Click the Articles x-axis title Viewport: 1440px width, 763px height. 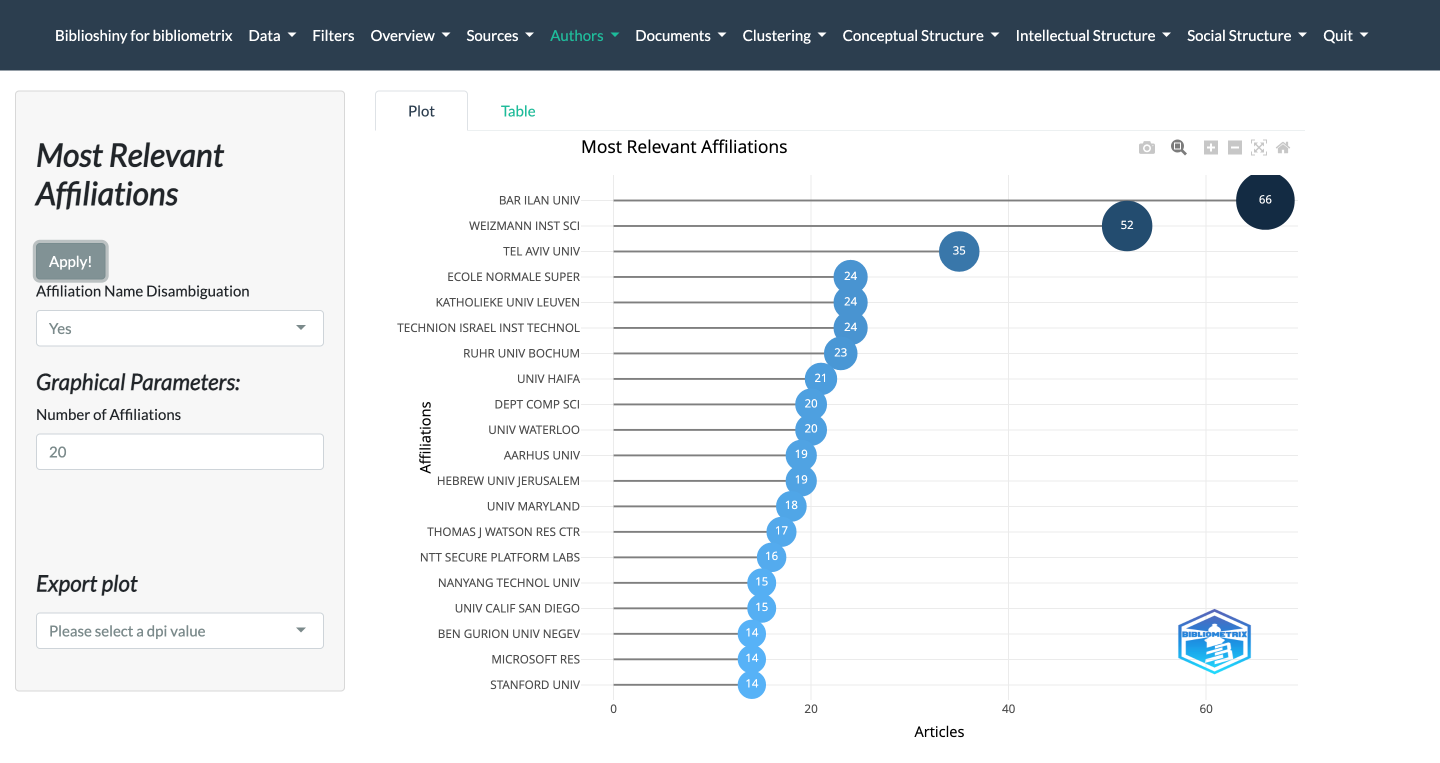[x=939, y=732]
